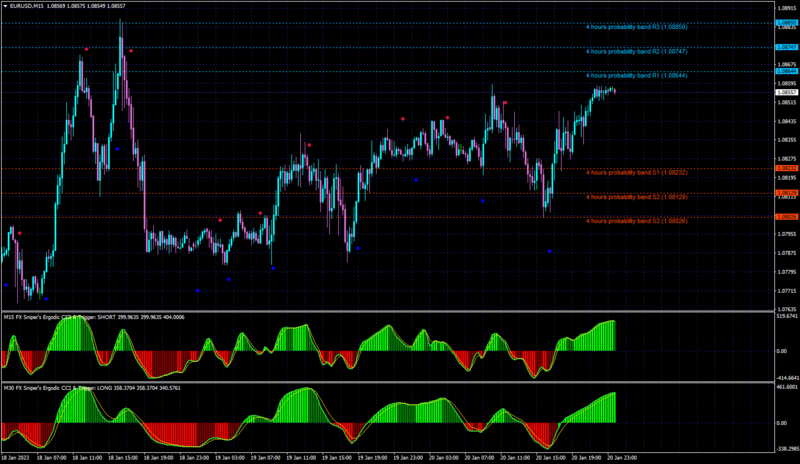
Task: Click the 1.07955 value on the price scale
Action: pyautogui.click(x=787, y=234)
